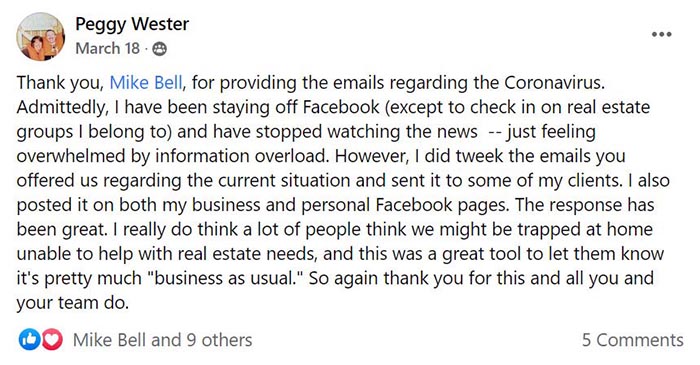Click the word Admittedly in the post
The image size is (700, 365).
pyautogui.click(x=60, y=108)
